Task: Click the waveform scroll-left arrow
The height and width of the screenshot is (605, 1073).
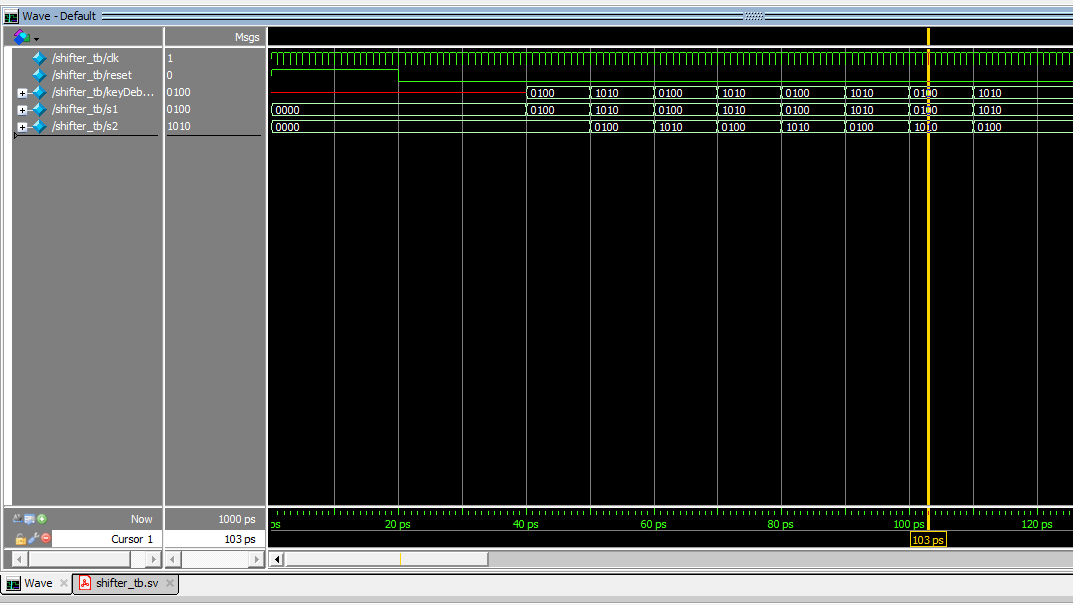Action: [276, 559]
